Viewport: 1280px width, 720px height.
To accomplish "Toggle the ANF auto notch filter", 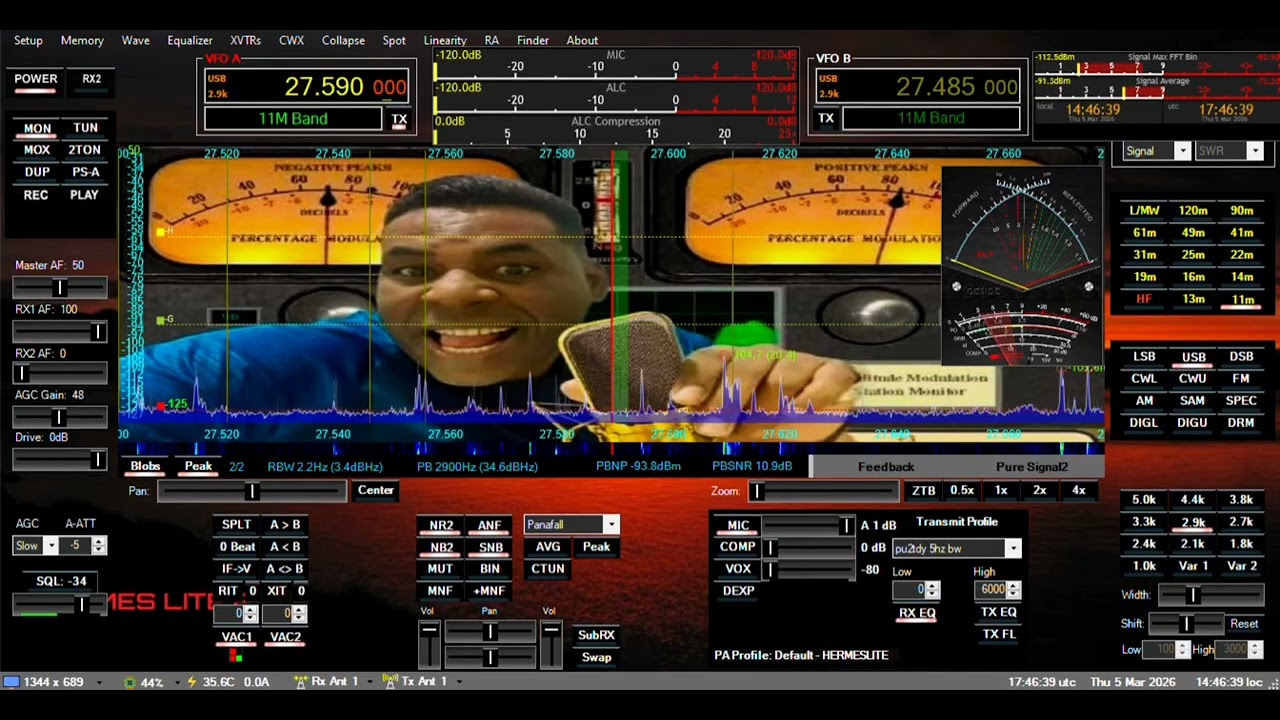I will coord(489,525).
